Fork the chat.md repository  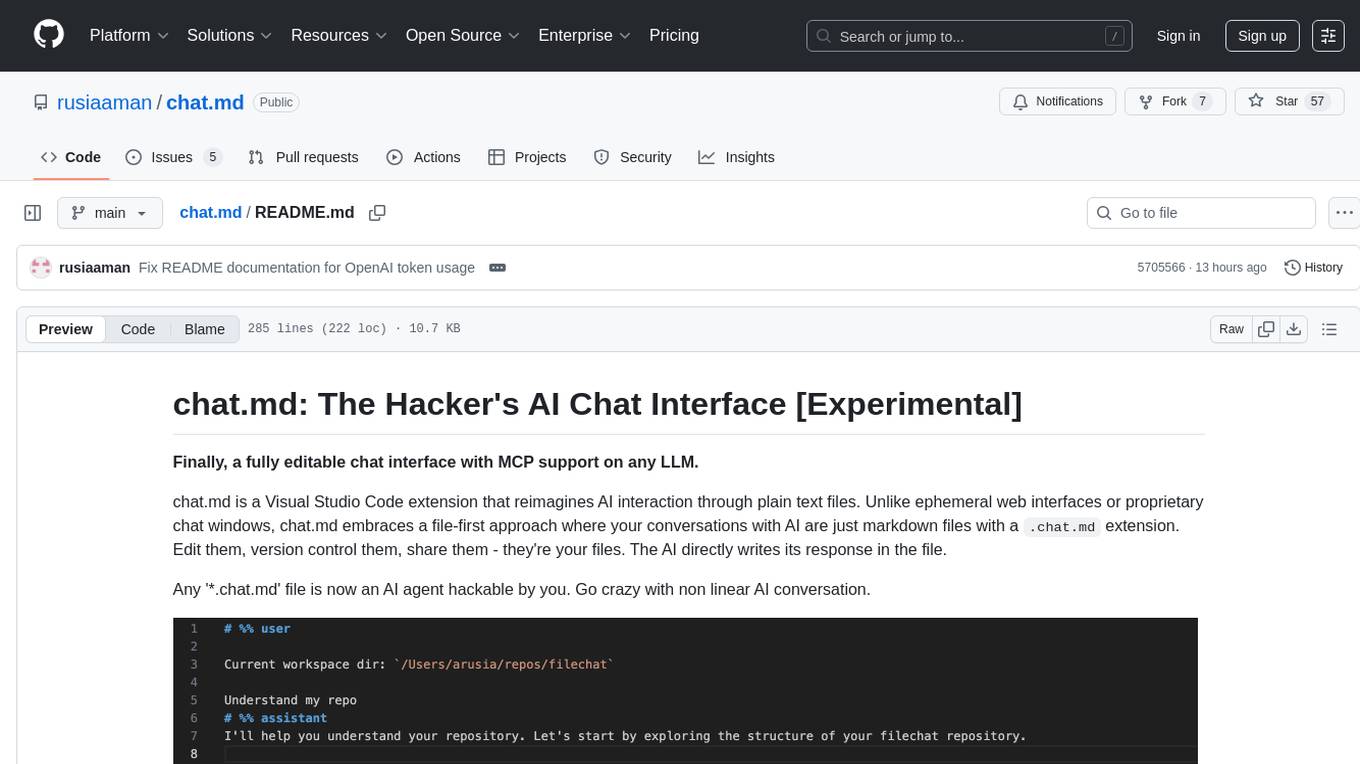1176,102
